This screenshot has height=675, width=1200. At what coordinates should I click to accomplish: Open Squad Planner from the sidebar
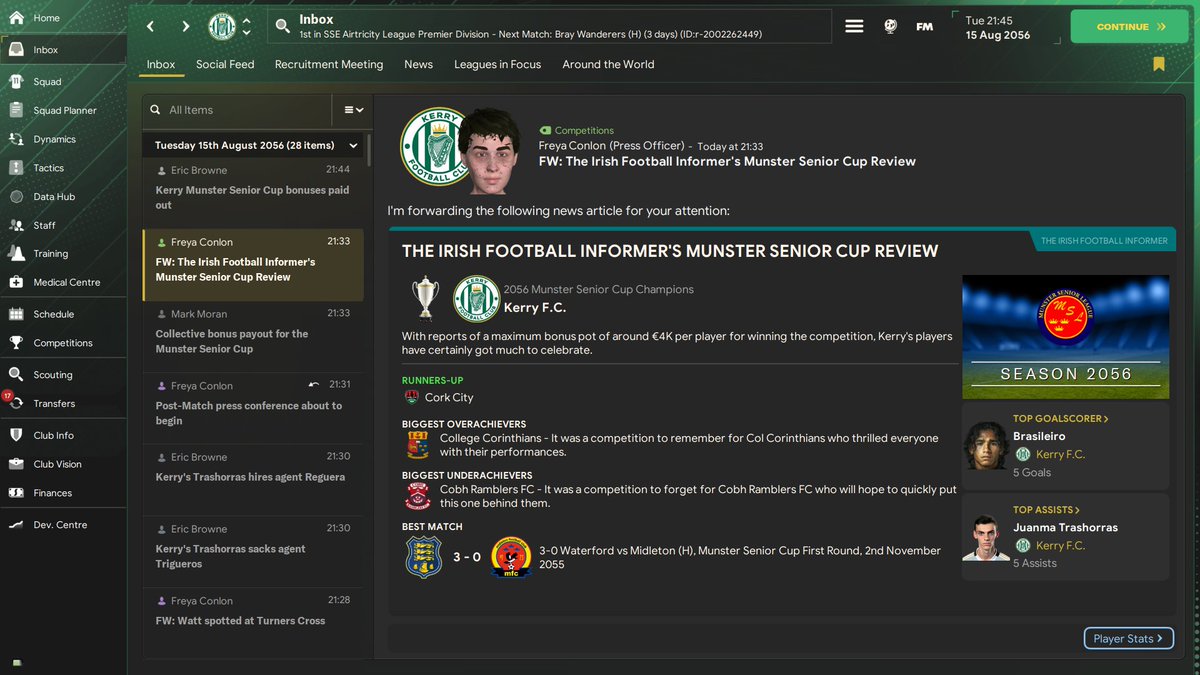[x=64, y=111]
